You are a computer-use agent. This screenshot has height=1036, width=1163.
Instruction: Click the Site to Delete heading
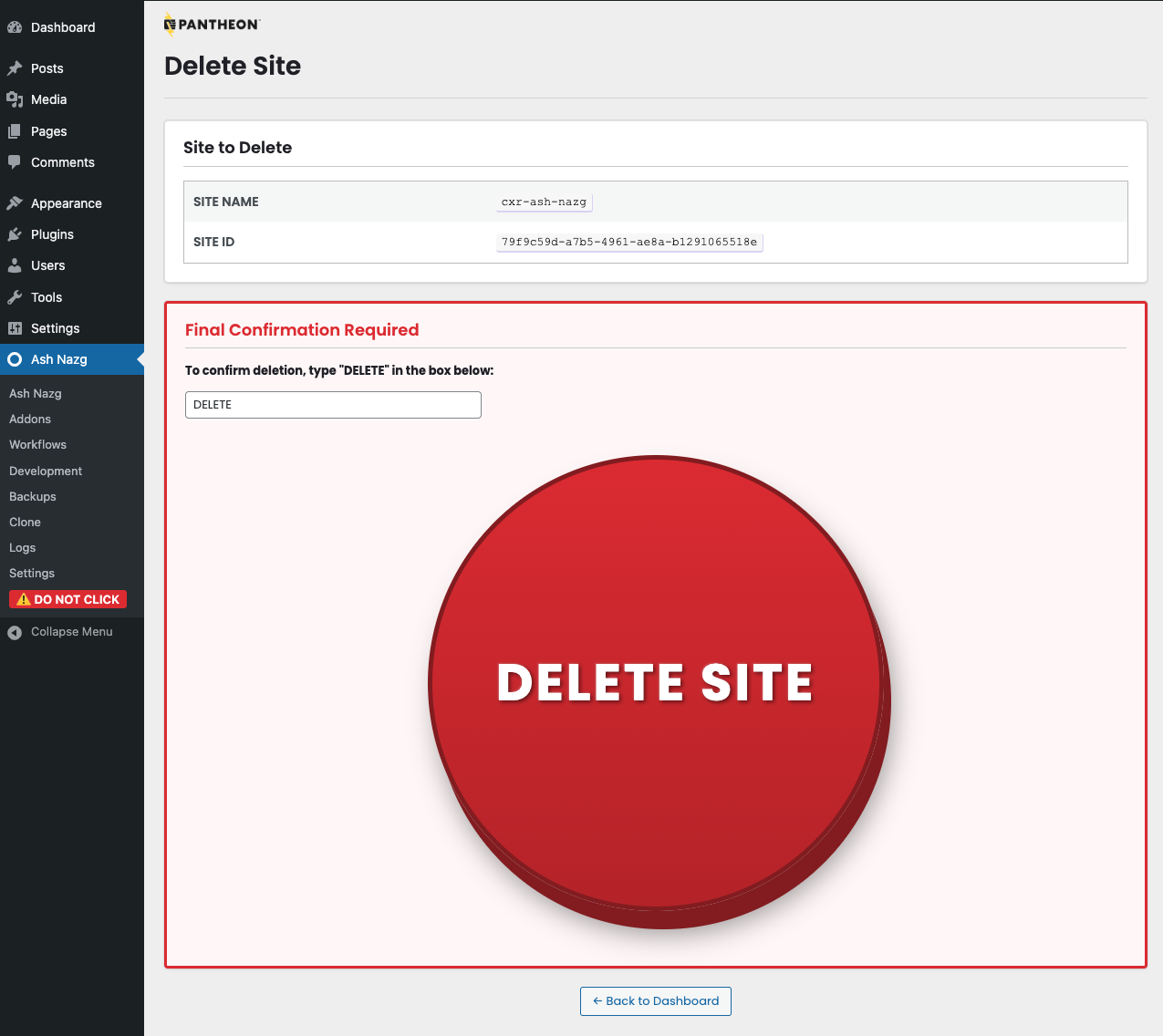pos(237,148)
